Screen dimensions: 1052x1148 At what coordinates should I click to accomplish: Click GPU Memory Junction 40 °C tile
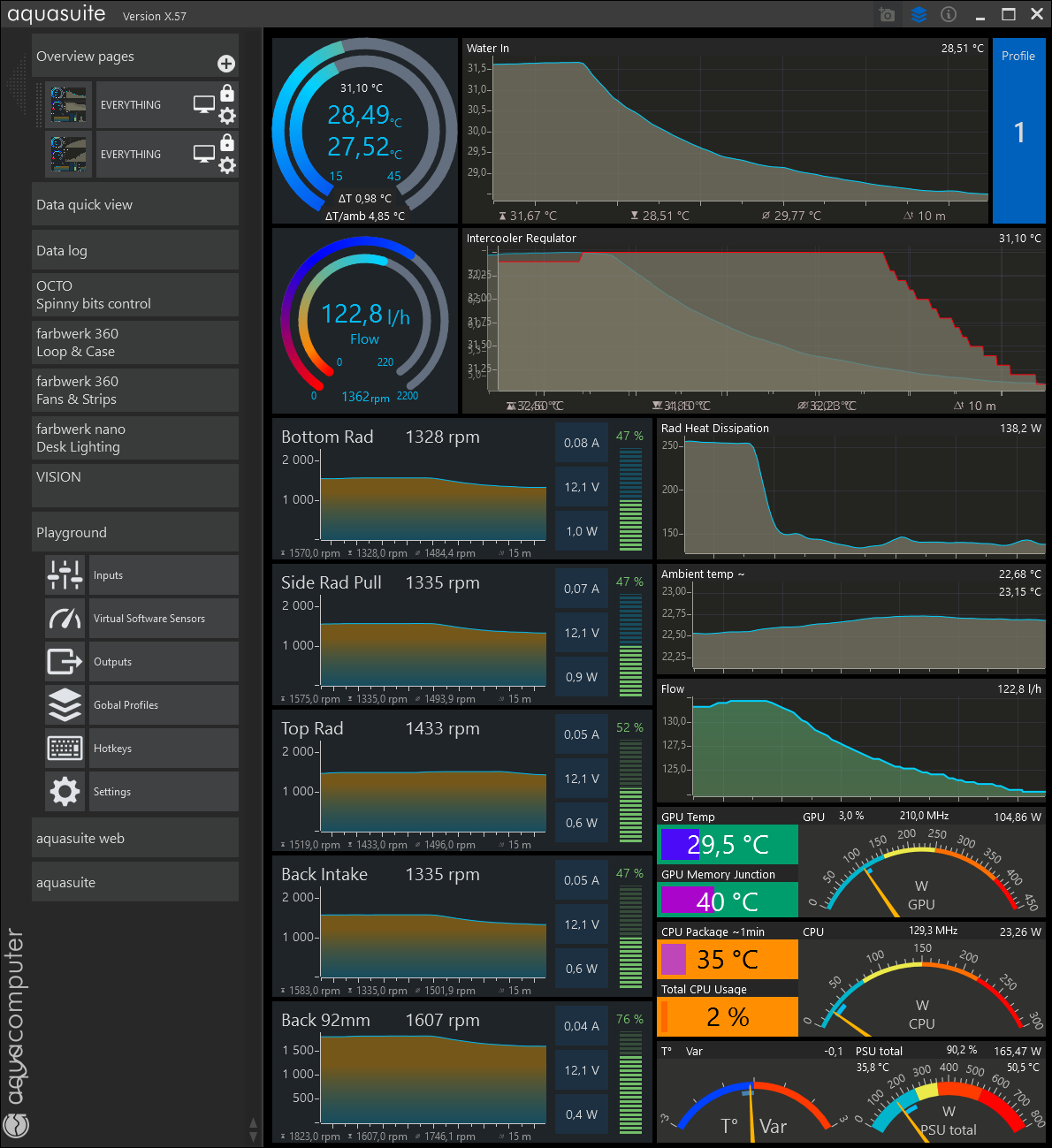[728, 901]
